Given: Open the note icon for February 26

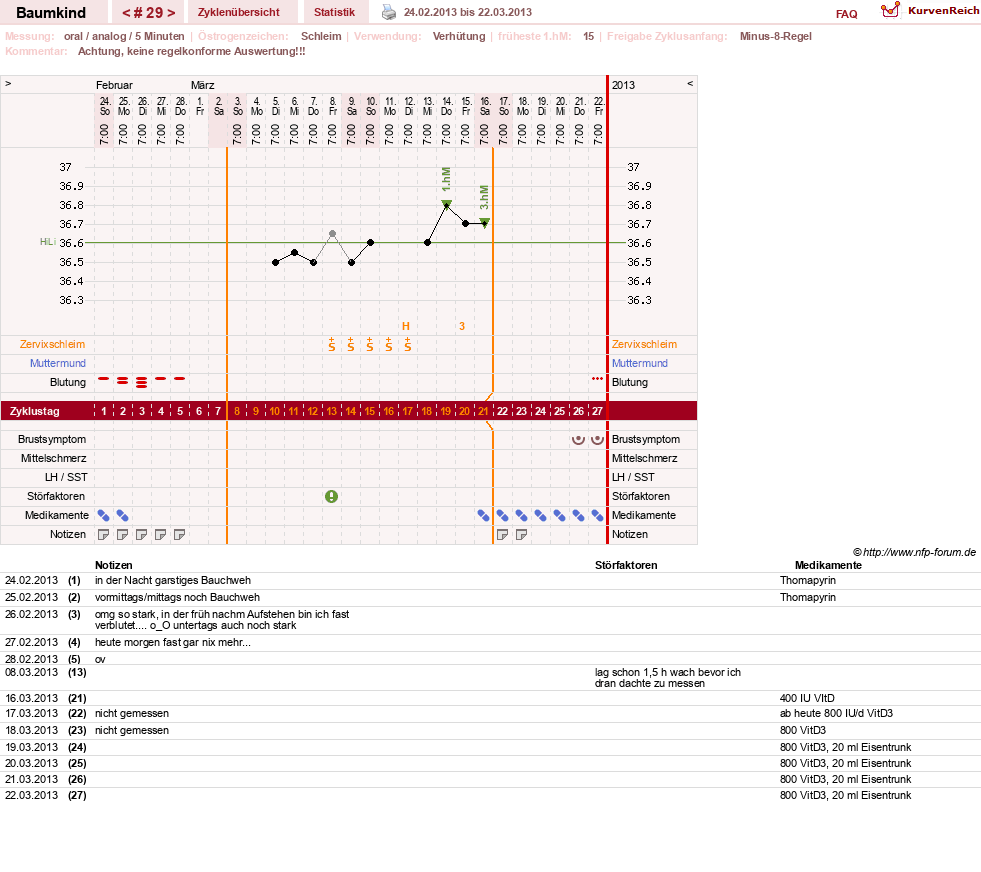Looking at the screenshot, I should click(x=141, y=535).
